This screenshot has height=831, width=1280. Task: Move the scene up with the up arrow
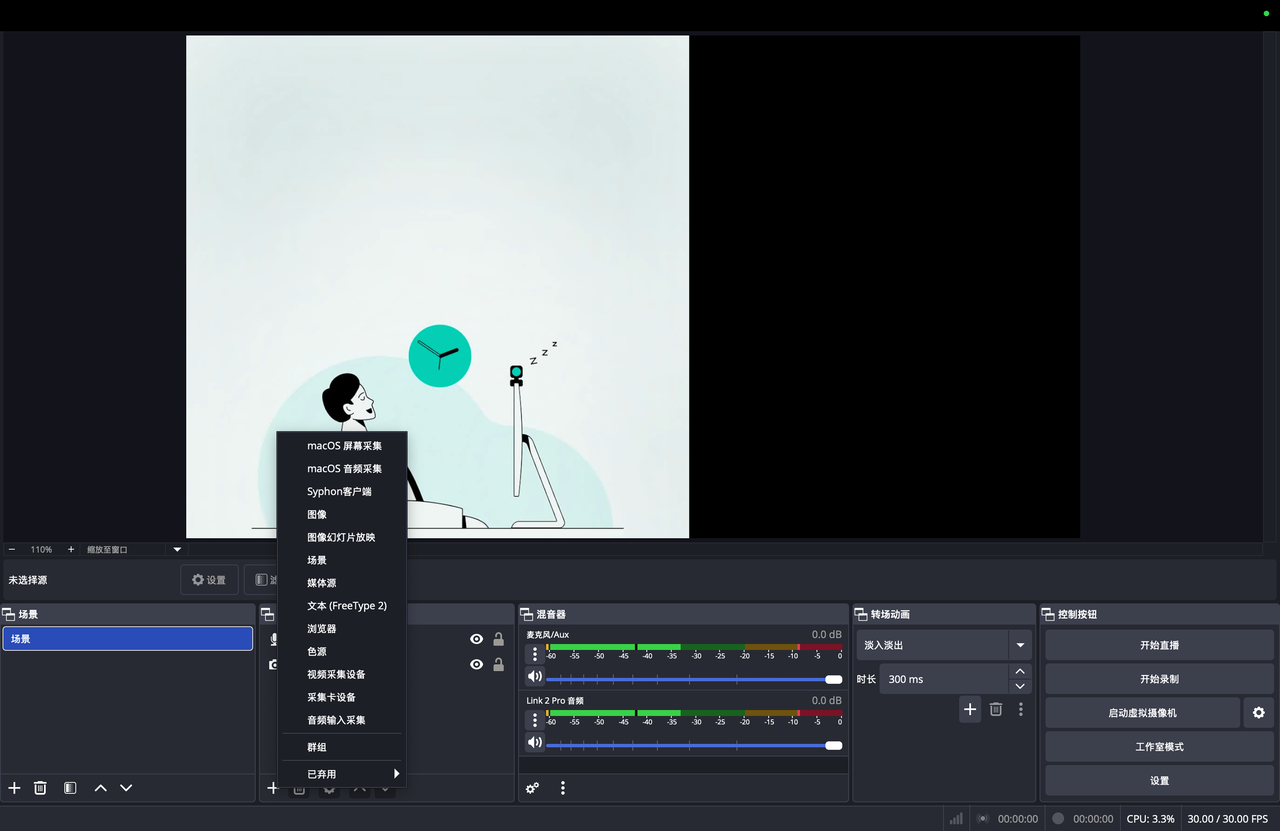(x=100, y=788)
